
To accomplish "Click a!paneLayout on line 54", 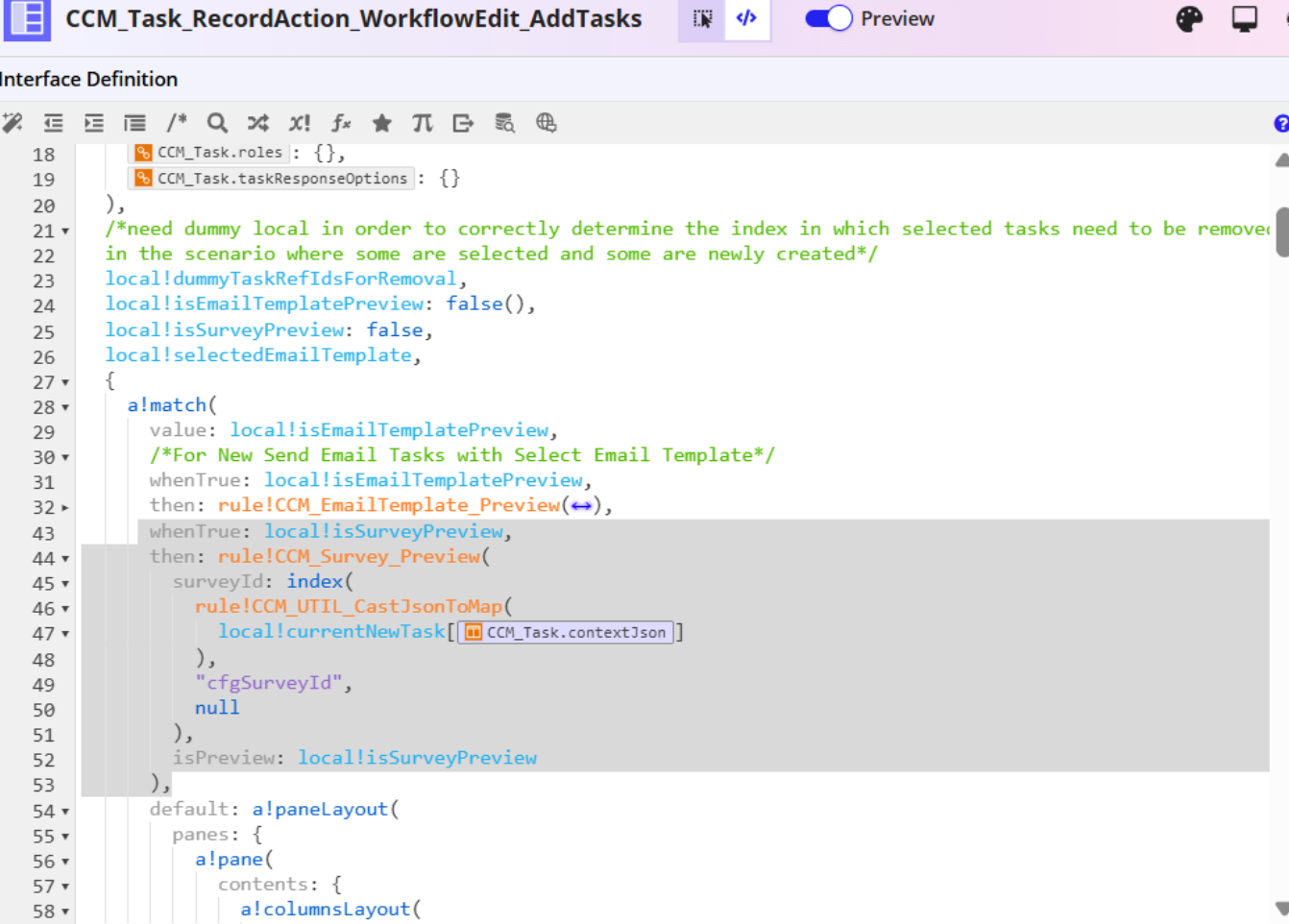I will tap(320, 809).
